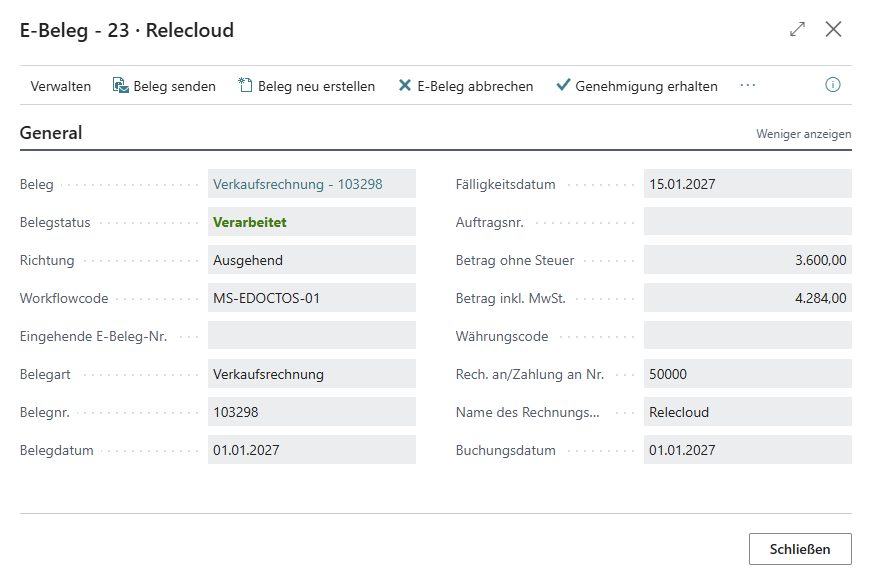Show more actions via the ellipsis
Screen dimensions: 870x584
click(748, 85)
